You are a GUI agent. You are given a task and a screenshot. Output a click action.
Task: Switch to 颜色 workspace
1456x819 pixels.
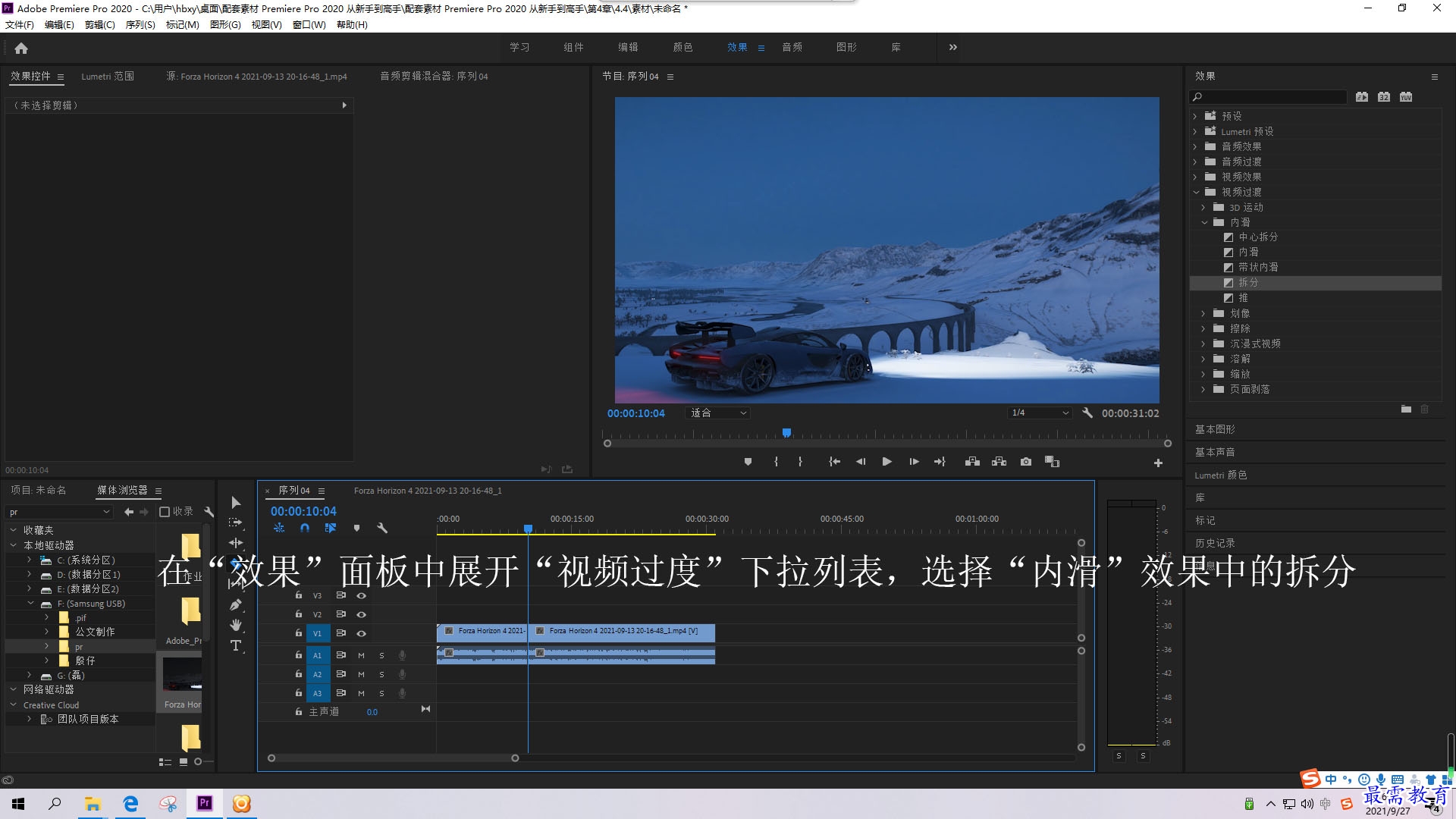point(682,47)
